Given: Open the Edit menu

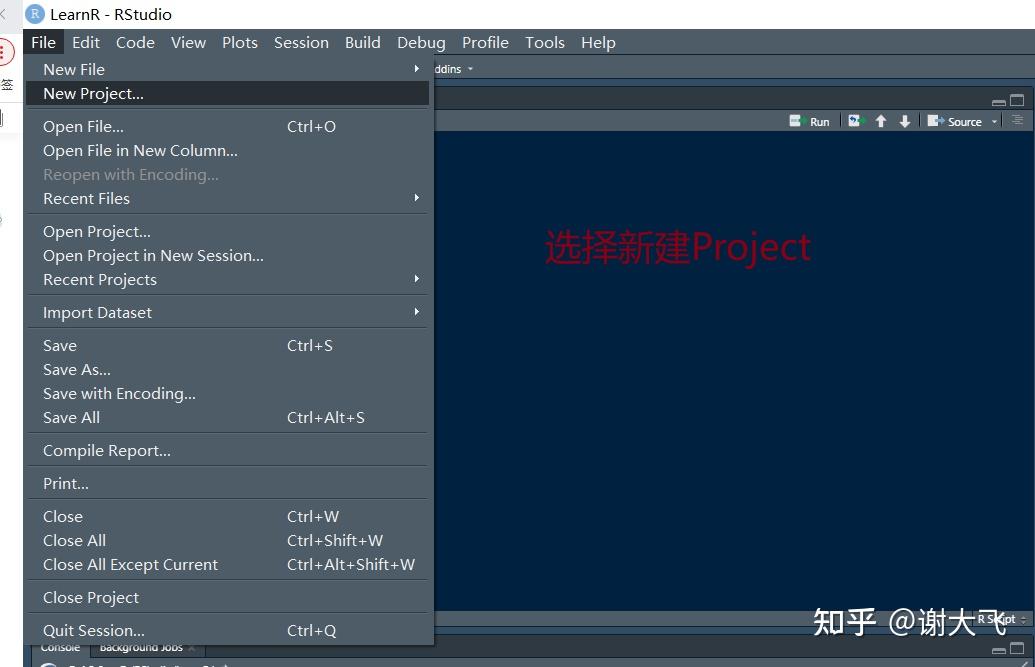Looking at the screenshot, I should pyautogui.click(x=86, y=42).
